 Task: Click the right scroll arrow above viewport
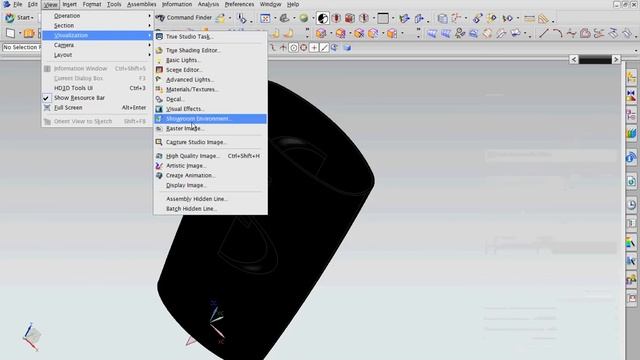click(x=616, y=60)
